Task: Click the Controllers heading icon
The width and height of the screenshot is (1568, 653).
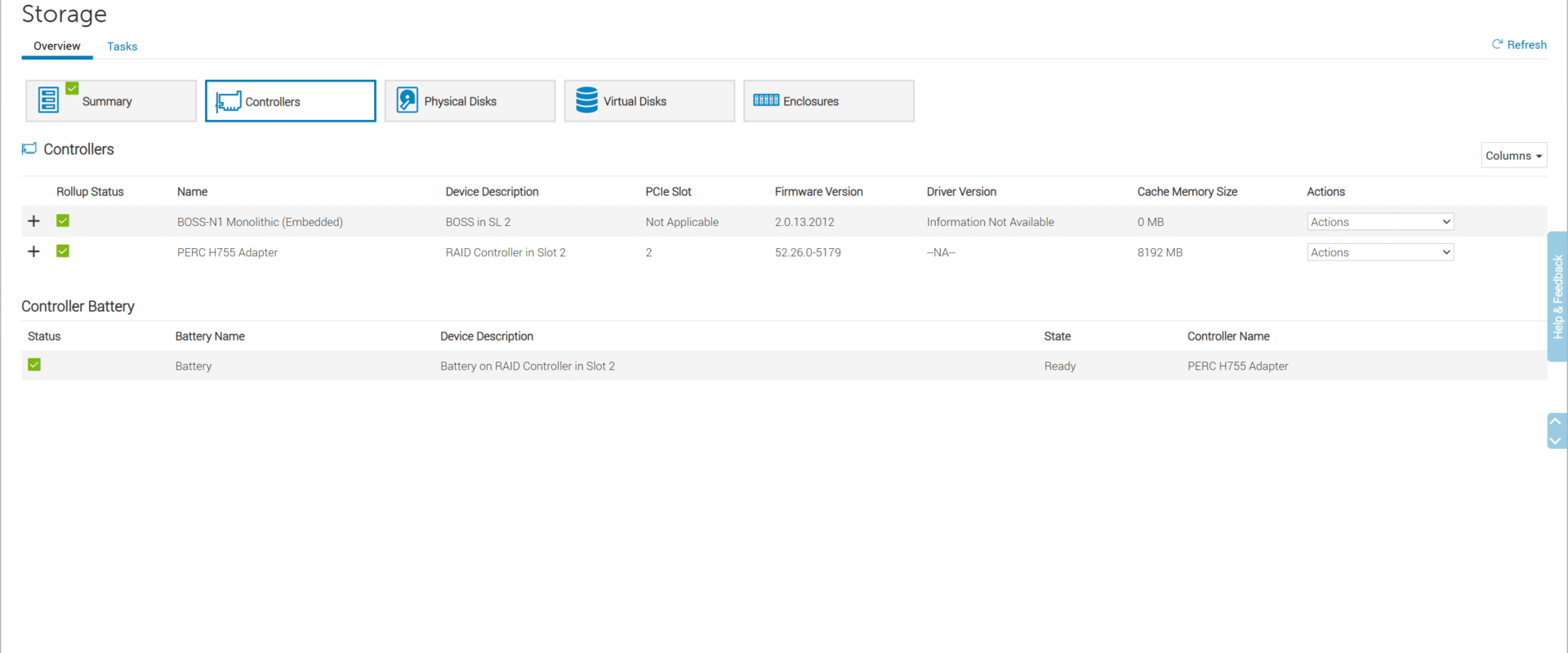Action: coord(29,149)
